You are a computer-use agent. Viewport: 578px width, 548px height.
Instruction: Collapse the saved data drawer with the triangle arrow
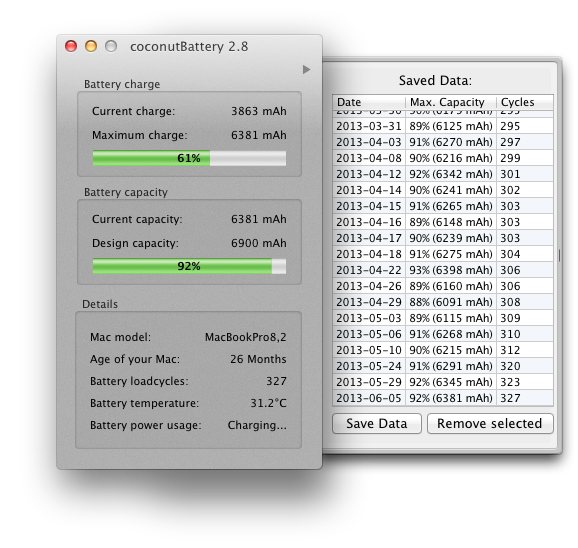coord(306,69)
